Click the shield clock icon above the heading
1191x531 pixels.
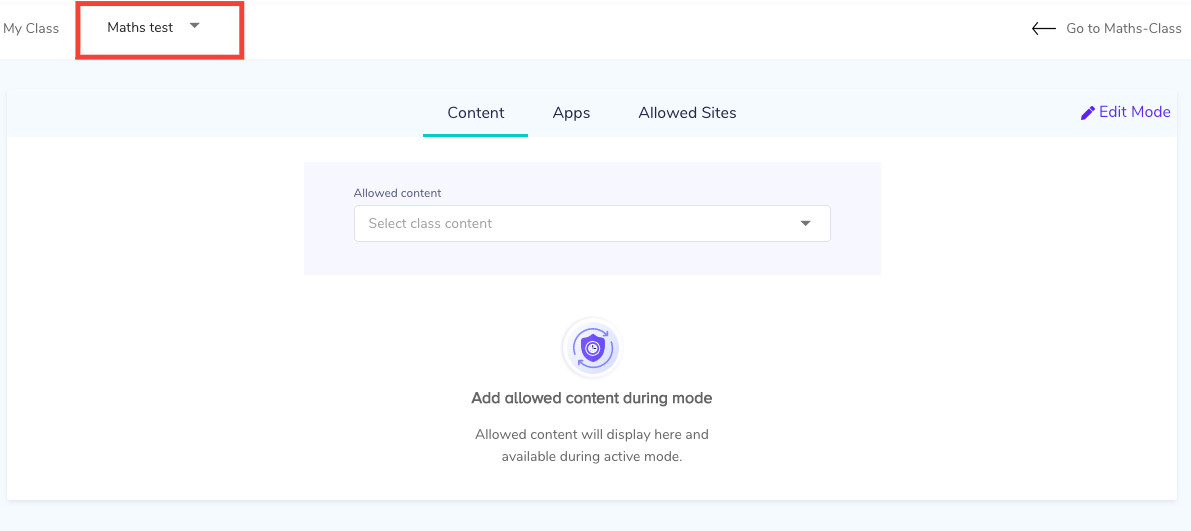point(592,349)
